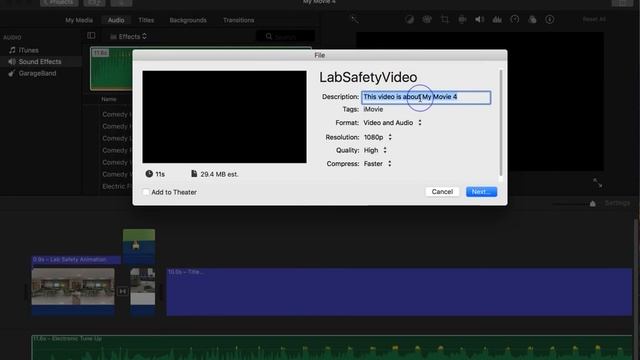Click the Clip Information icon
Viewport: 640px width, 360px height.
(550, 19)
